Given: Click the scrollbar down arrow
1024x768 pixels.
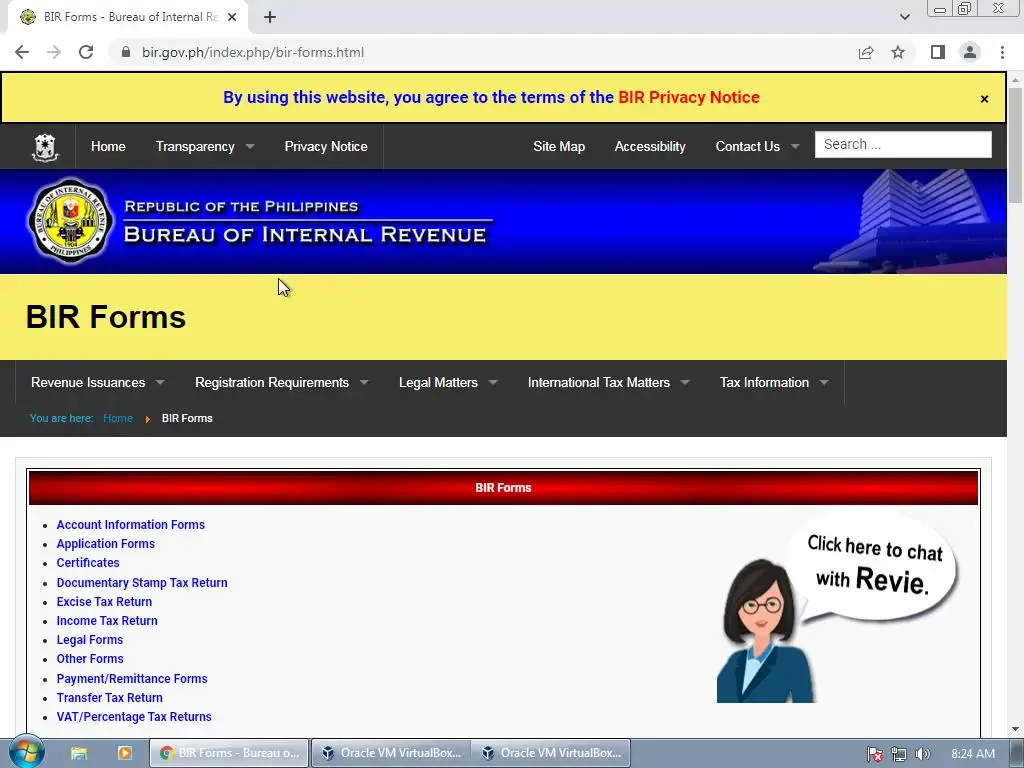Looking at the screenshot, I should (1015, 729).
